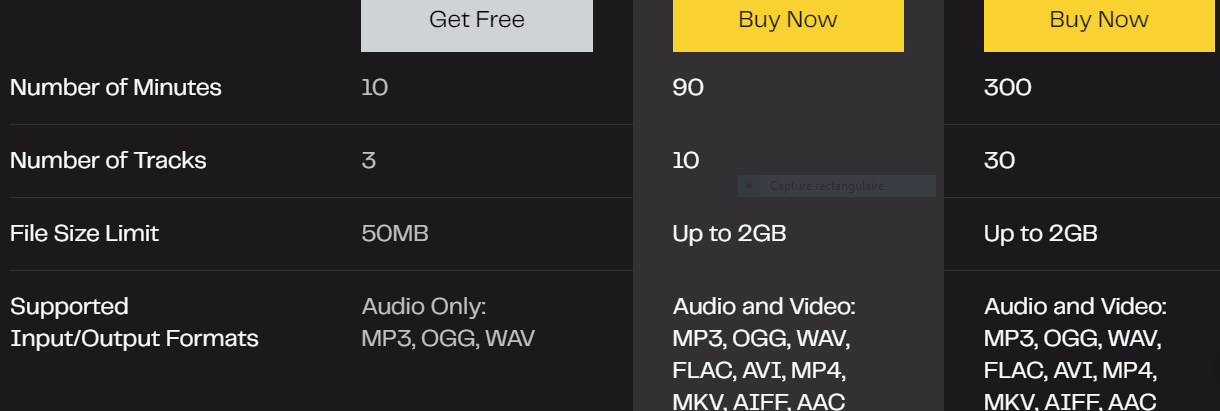1220x411 pixels.
Task: Click the Number of Tracks row label
Action: tap(108, 160)
